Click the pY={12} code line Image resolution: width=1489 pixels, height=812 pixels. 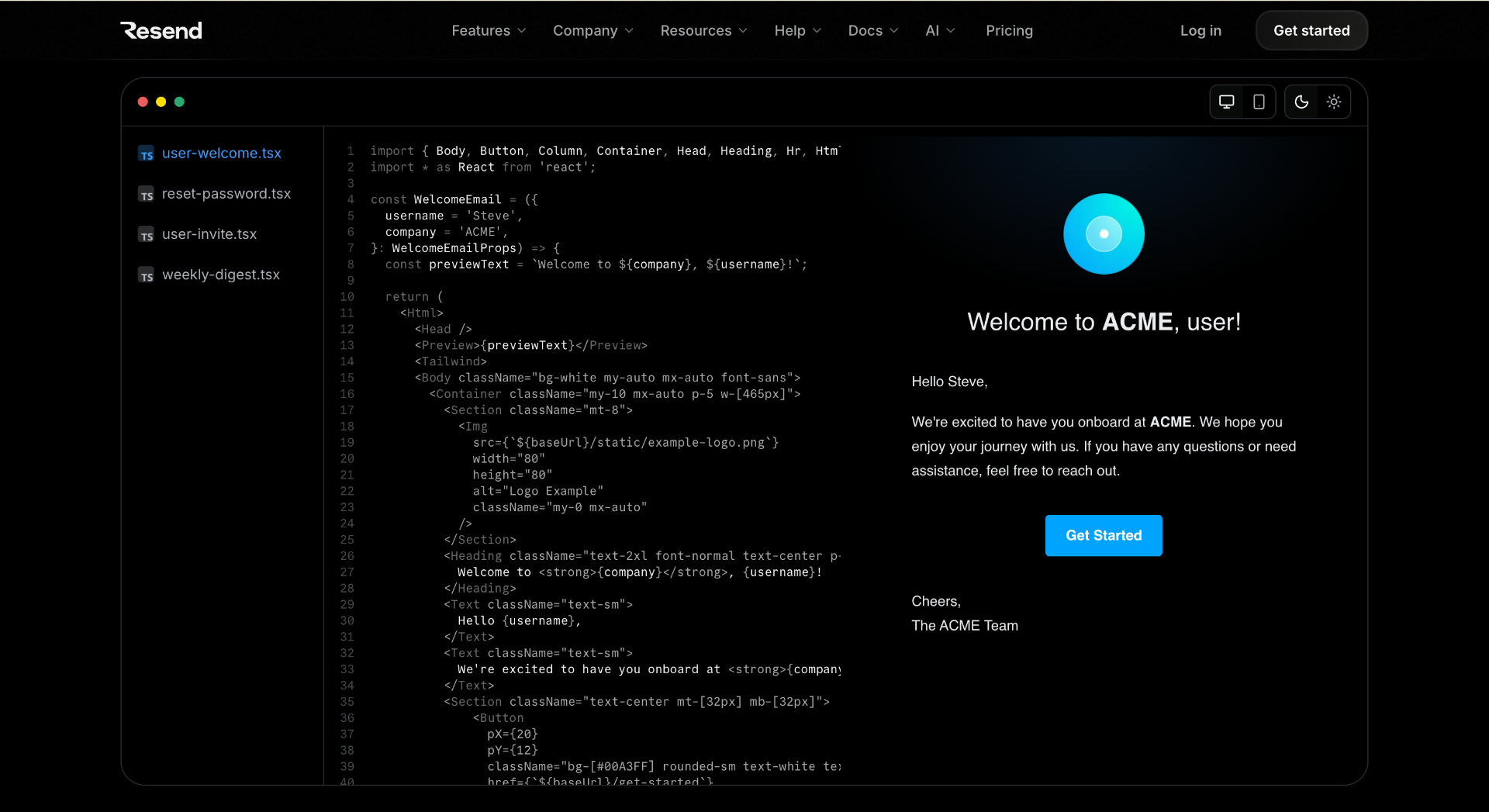(512, 751)
